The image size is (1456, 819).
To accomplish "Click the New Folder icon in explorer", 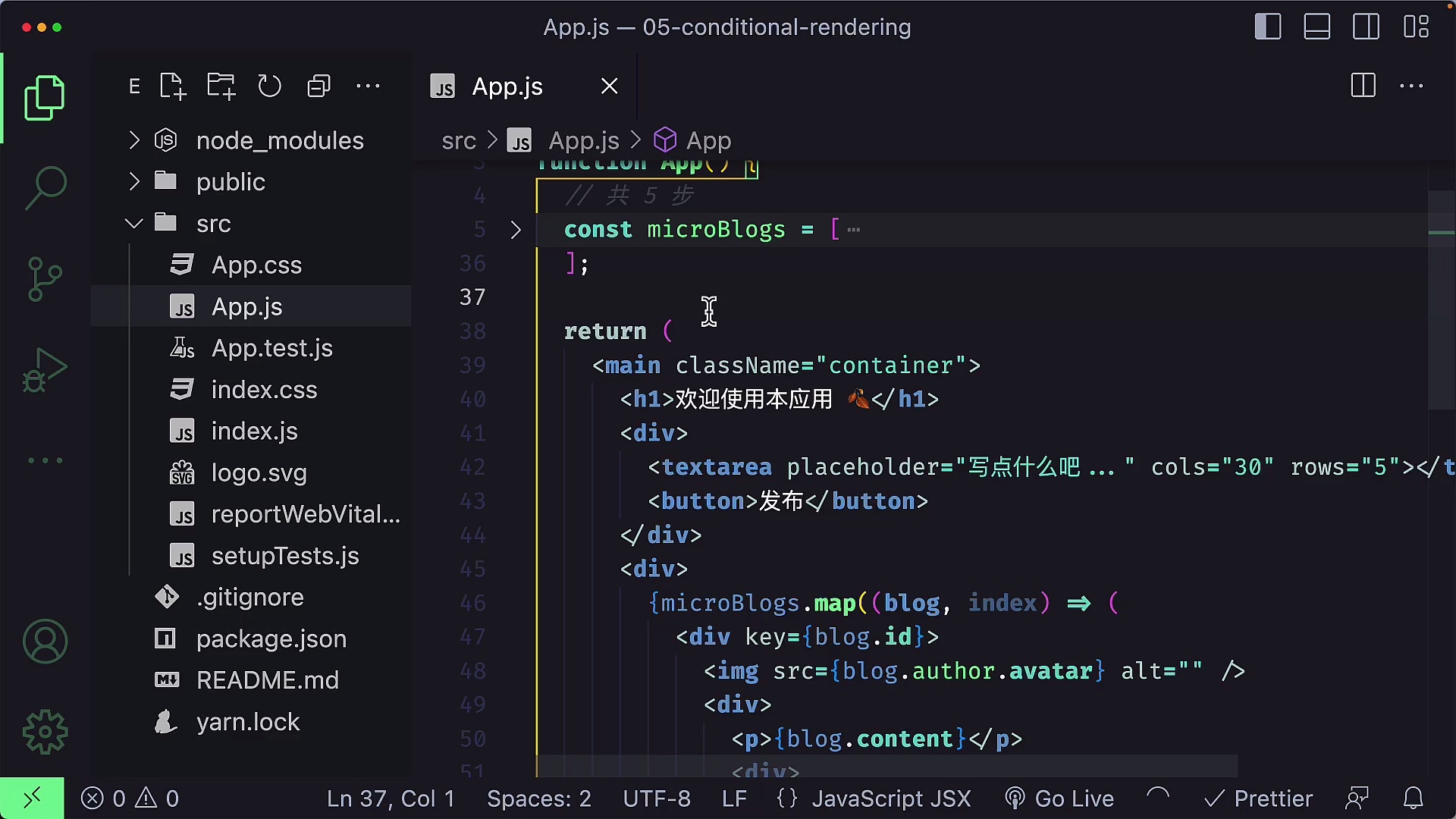I will (221, 86).
